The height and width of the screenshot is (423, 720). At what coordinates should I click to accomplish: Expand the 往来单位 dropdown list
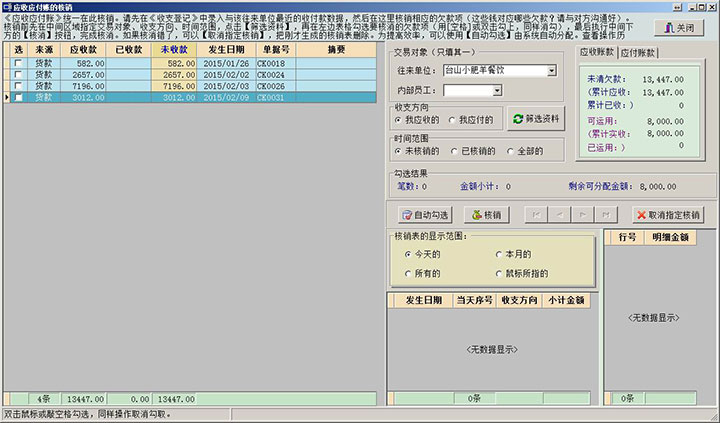pos(552,71)
